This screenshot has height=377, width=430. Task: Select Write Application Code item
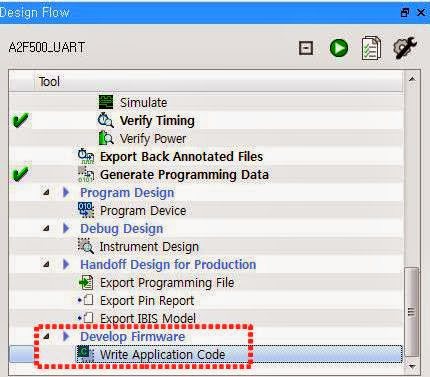tap(162, 354)
